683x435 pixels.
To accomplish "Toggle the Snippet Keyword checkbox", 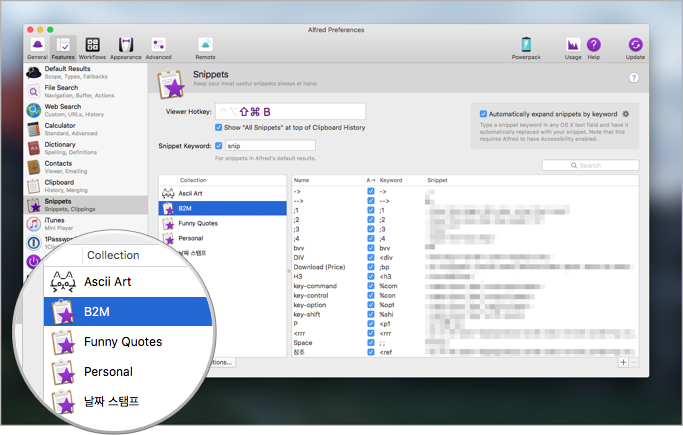I will tap(219, 146).
